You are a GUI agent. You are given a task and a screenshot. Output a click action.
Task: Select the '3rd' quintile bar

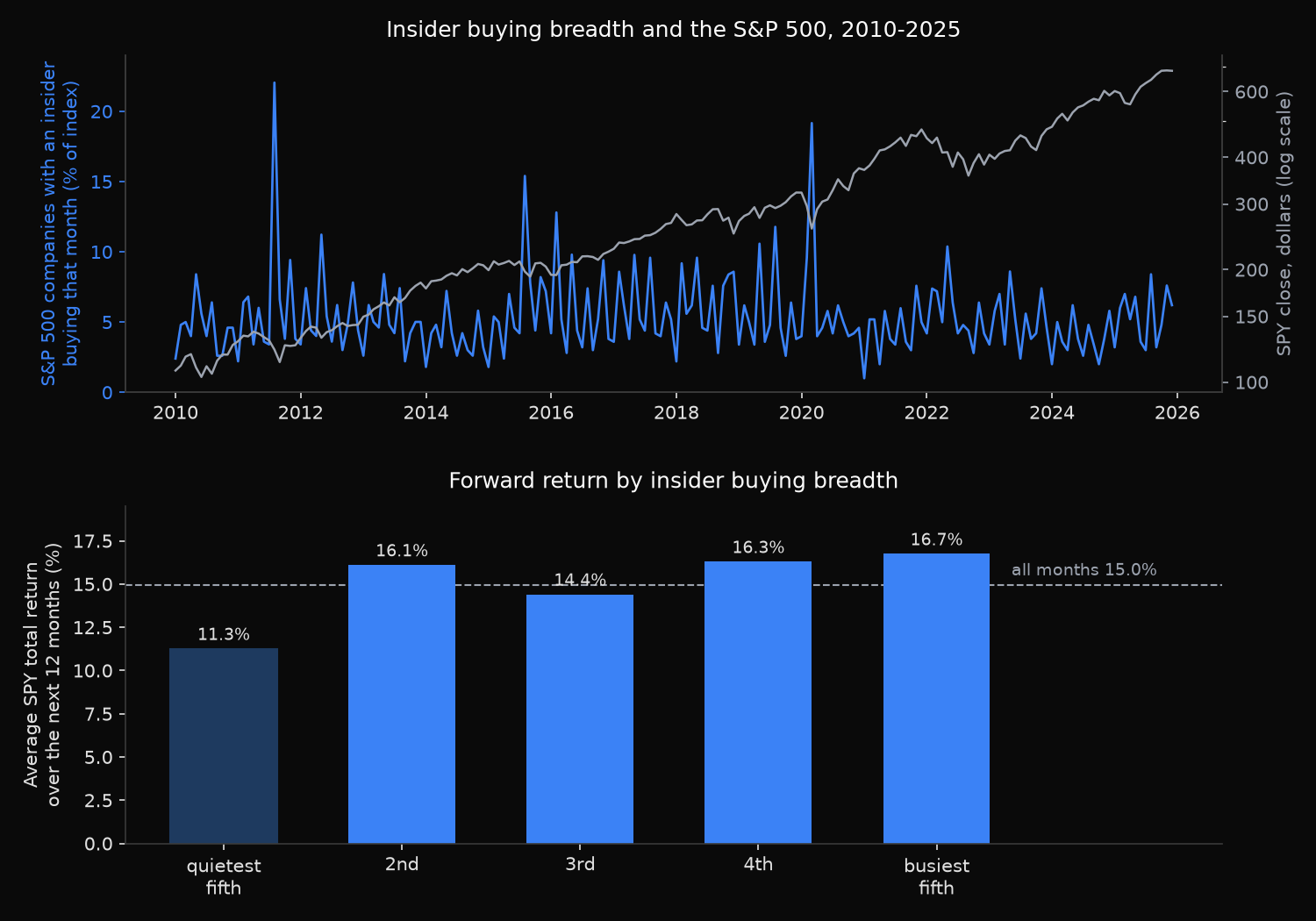point(580,719)
